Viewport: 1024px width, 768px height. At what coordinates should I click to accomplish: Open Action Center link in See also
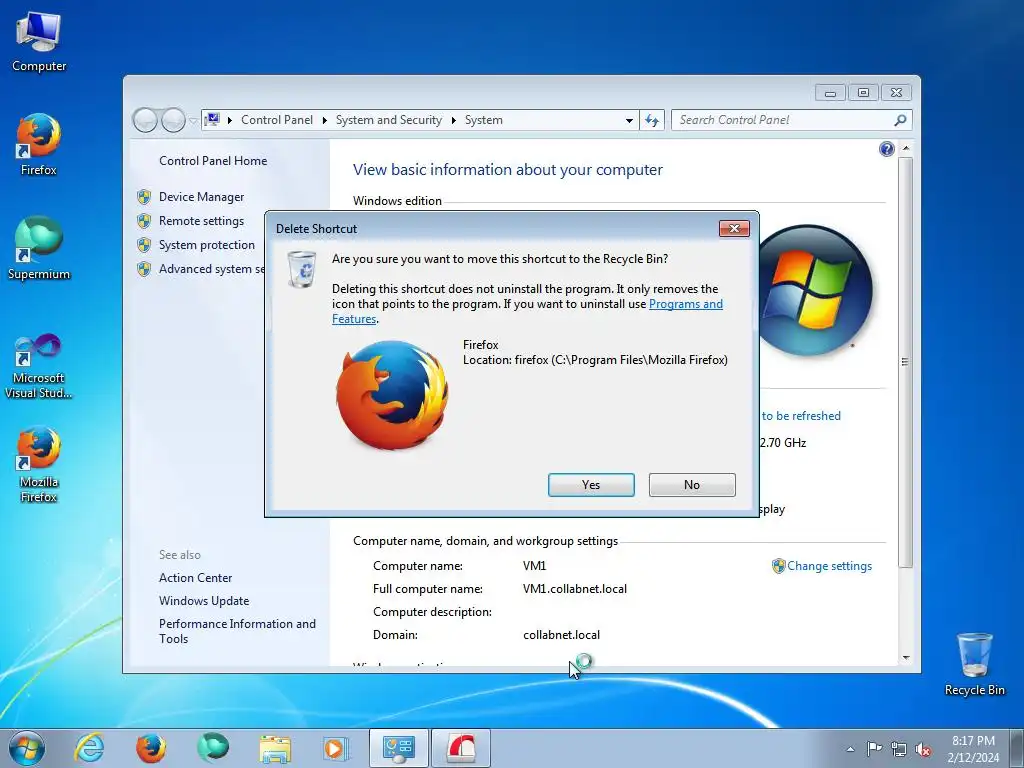pyautogui.click(x=195, y=578)
